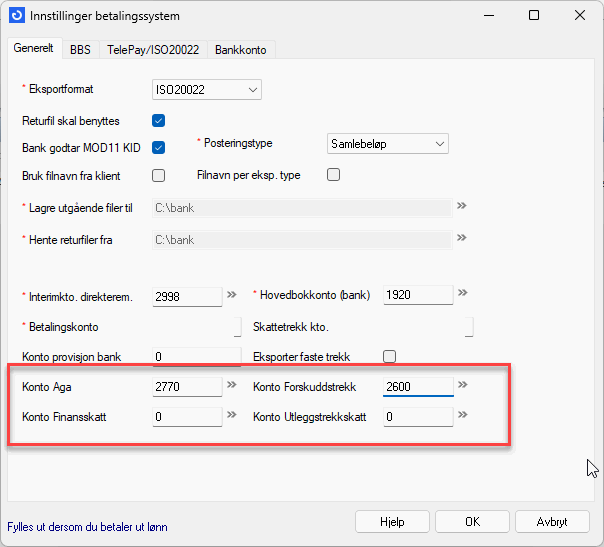Image resolution: width=604 pixels, height=547 pixels.
Task: Open the TelePay/ISO20022 tab
Action: tap(152, 49)
